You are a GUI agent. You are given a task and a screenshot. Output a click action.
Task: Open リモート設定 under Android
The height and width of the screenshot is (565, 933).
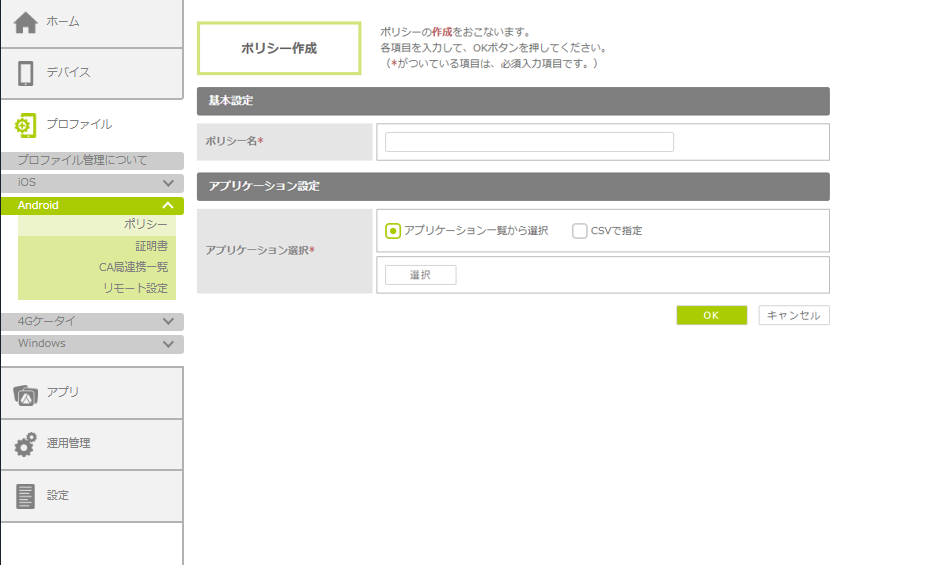click(135, 288)
